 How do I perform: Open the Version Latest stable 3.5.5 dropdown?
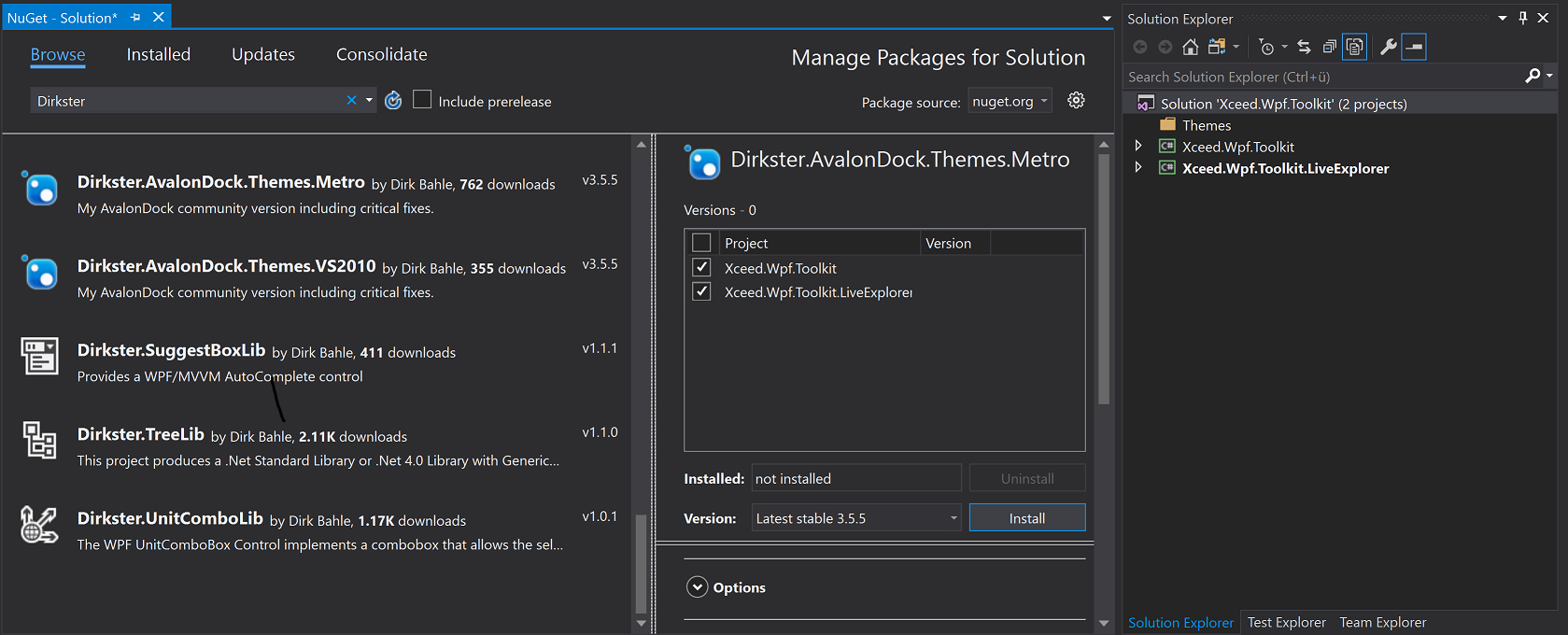856,517
